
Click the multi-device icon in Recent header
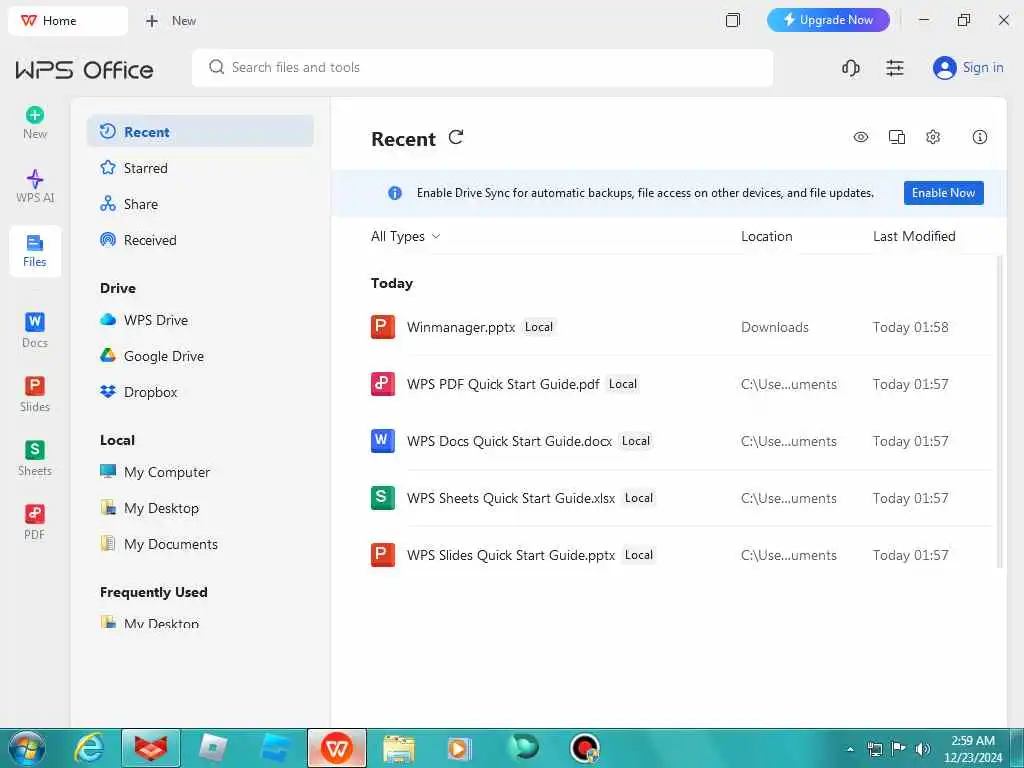coord(897,137)
